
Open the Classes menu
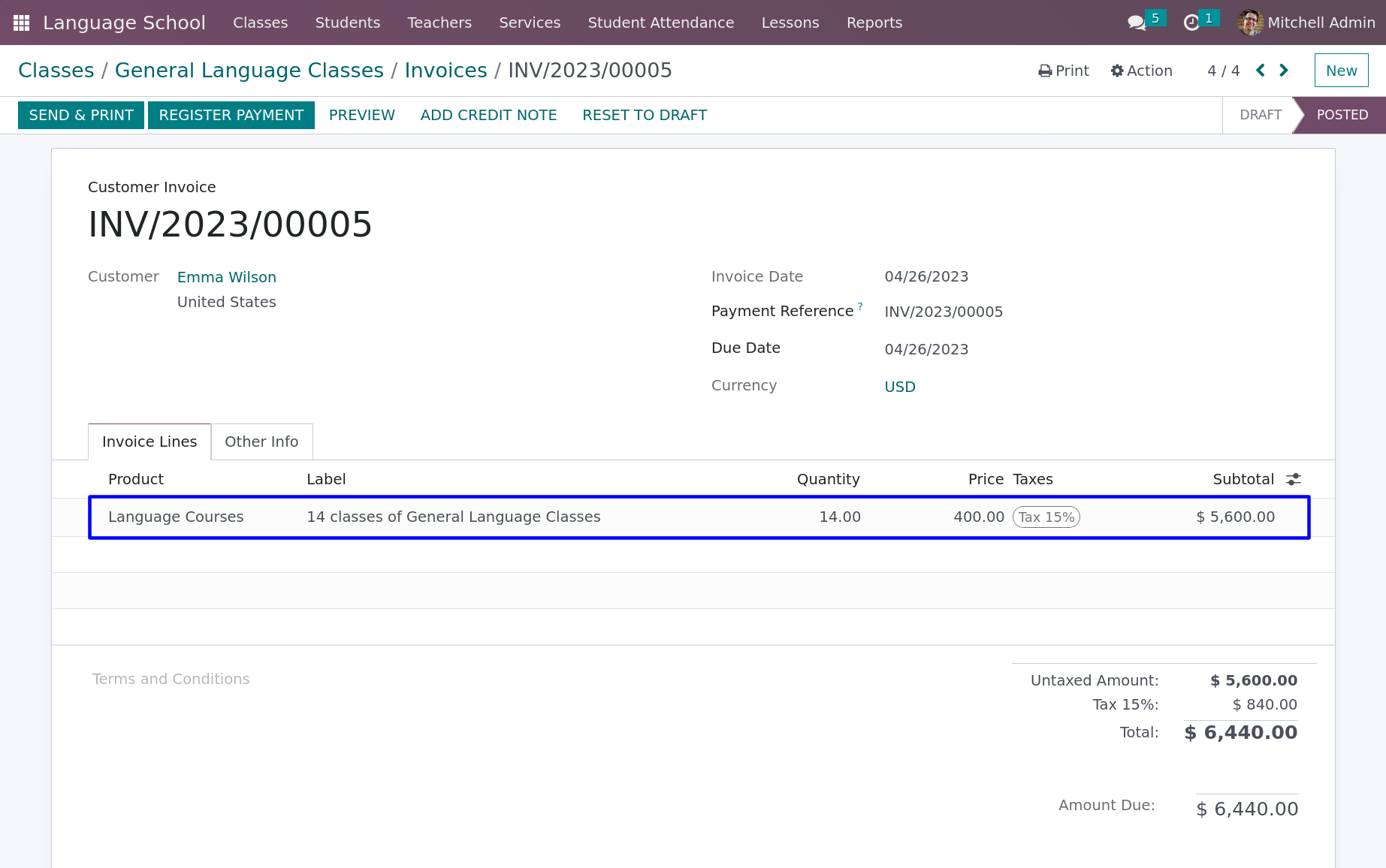(x=260, y=23)
